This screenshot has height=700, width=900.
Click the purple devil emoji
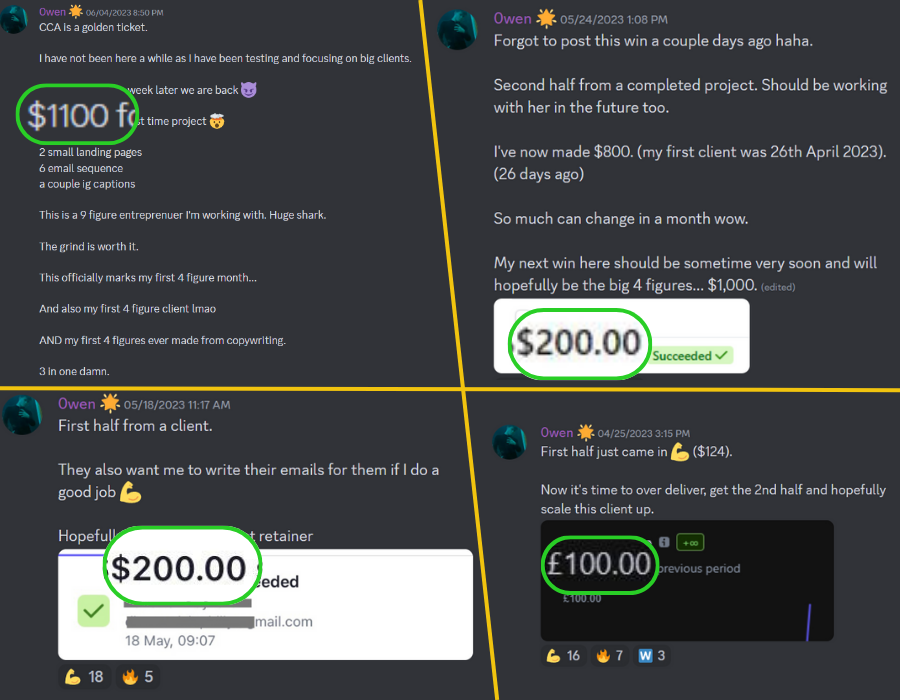(x=249, y=90)
